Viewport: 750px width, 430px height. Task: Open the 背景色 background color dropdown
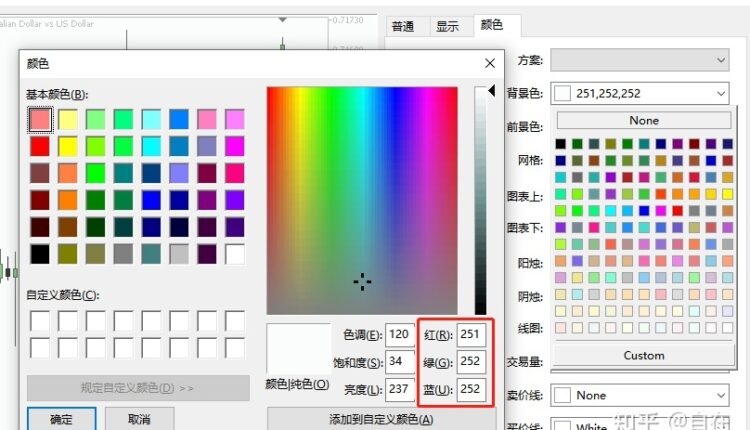tap(640, 93)
